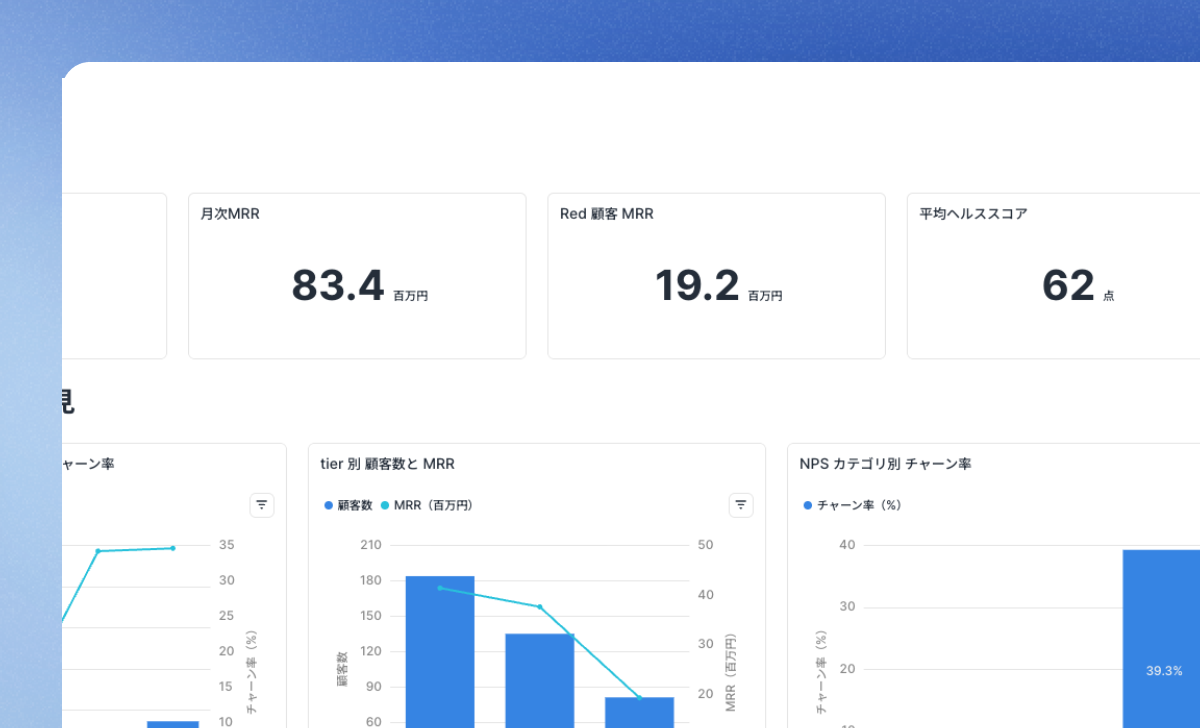Click the 平均ヘルススコア card title
This screenshot has height=728, width=1200.
click(x=973, y=214)
